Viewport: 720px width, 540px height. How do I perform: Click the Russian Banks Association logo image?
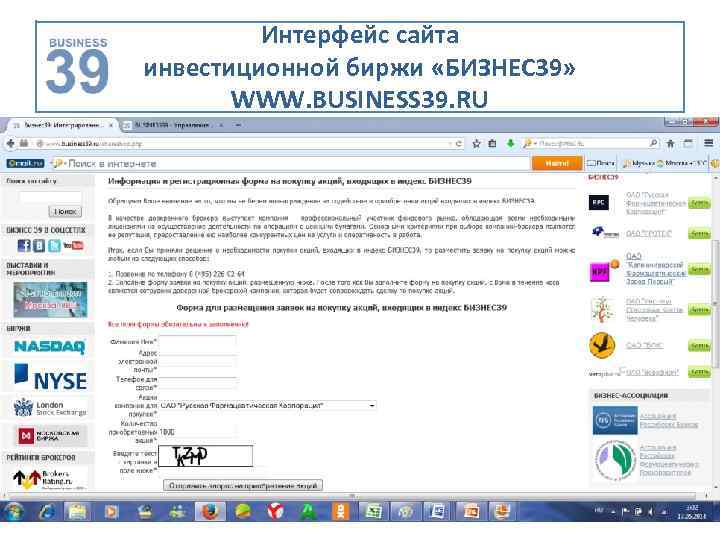tap(614, 420)
